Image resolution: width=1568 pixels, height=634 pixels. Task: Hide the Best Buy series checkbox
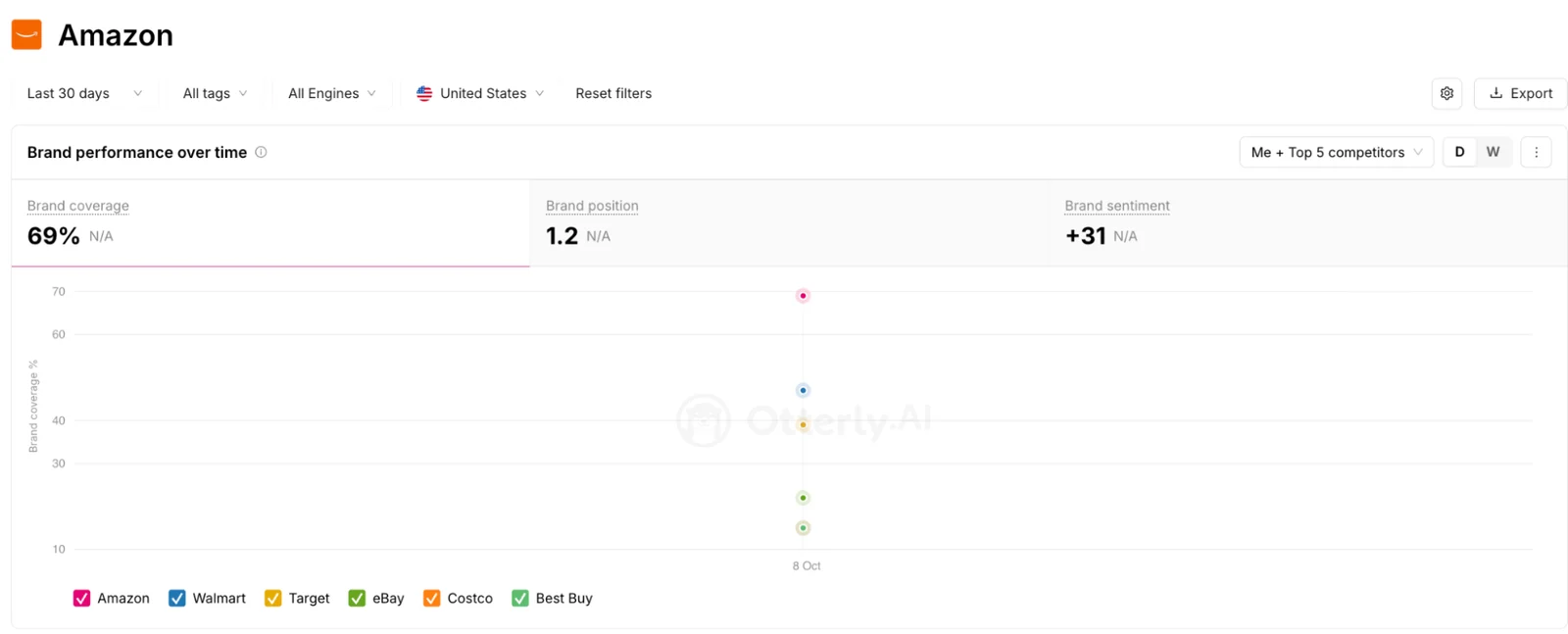coord(520,598)
